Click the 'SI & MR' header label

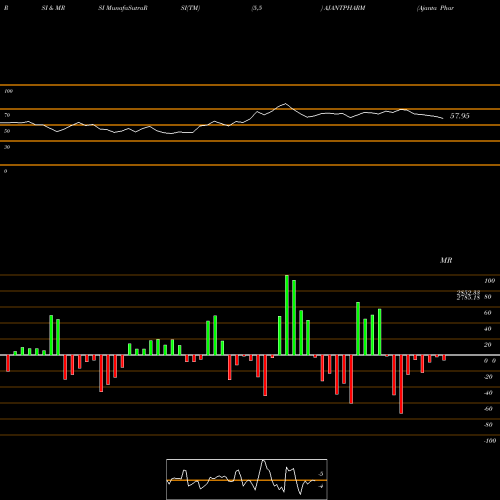[53, 8]
